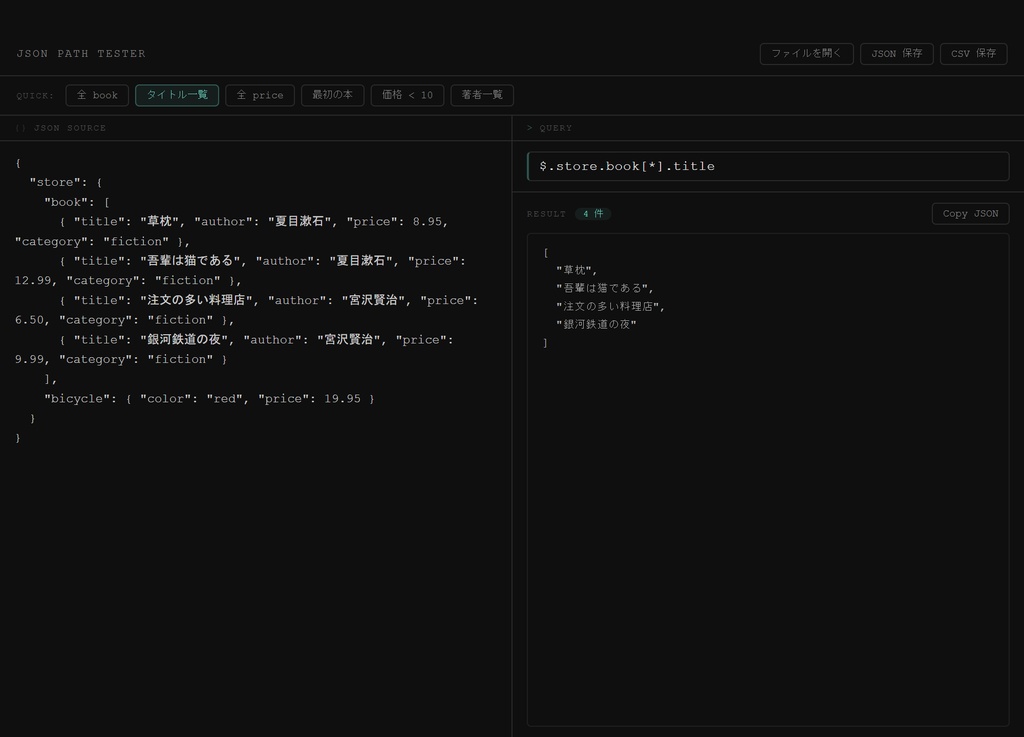Image resolution: width=1024 pixels, height=737 pixels.
Task: Click title 注文の多い料理店 in JSON source
Action: [x=197, y=300]
